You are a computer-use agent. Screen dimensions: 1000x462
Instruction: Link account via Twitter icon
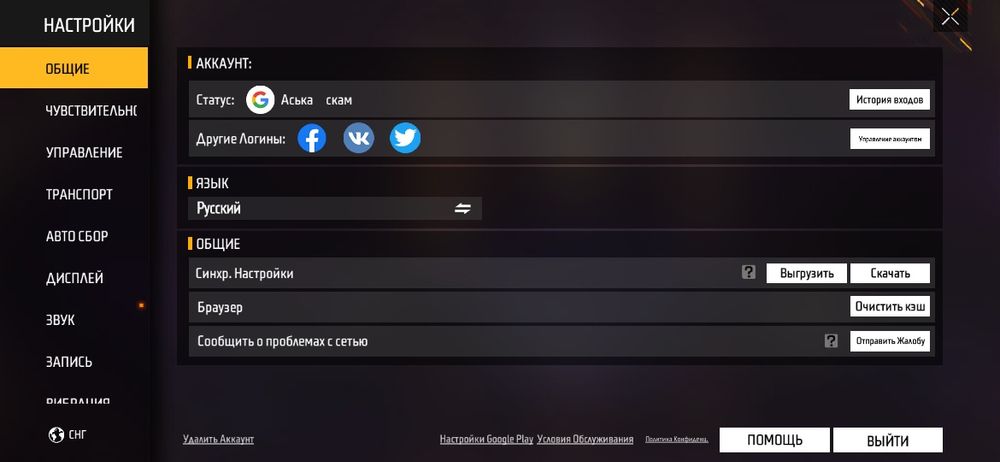(x=405, y=138)
